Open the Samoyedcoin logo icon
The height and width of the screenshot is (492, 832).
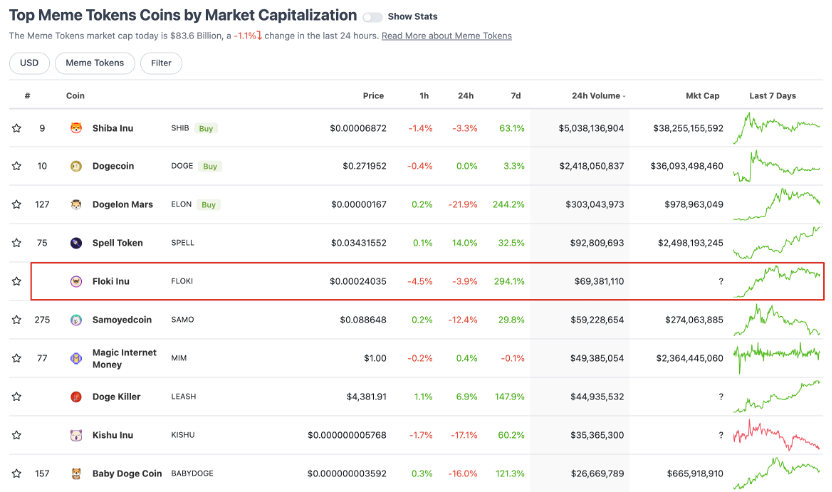click(x=76, y=320)
